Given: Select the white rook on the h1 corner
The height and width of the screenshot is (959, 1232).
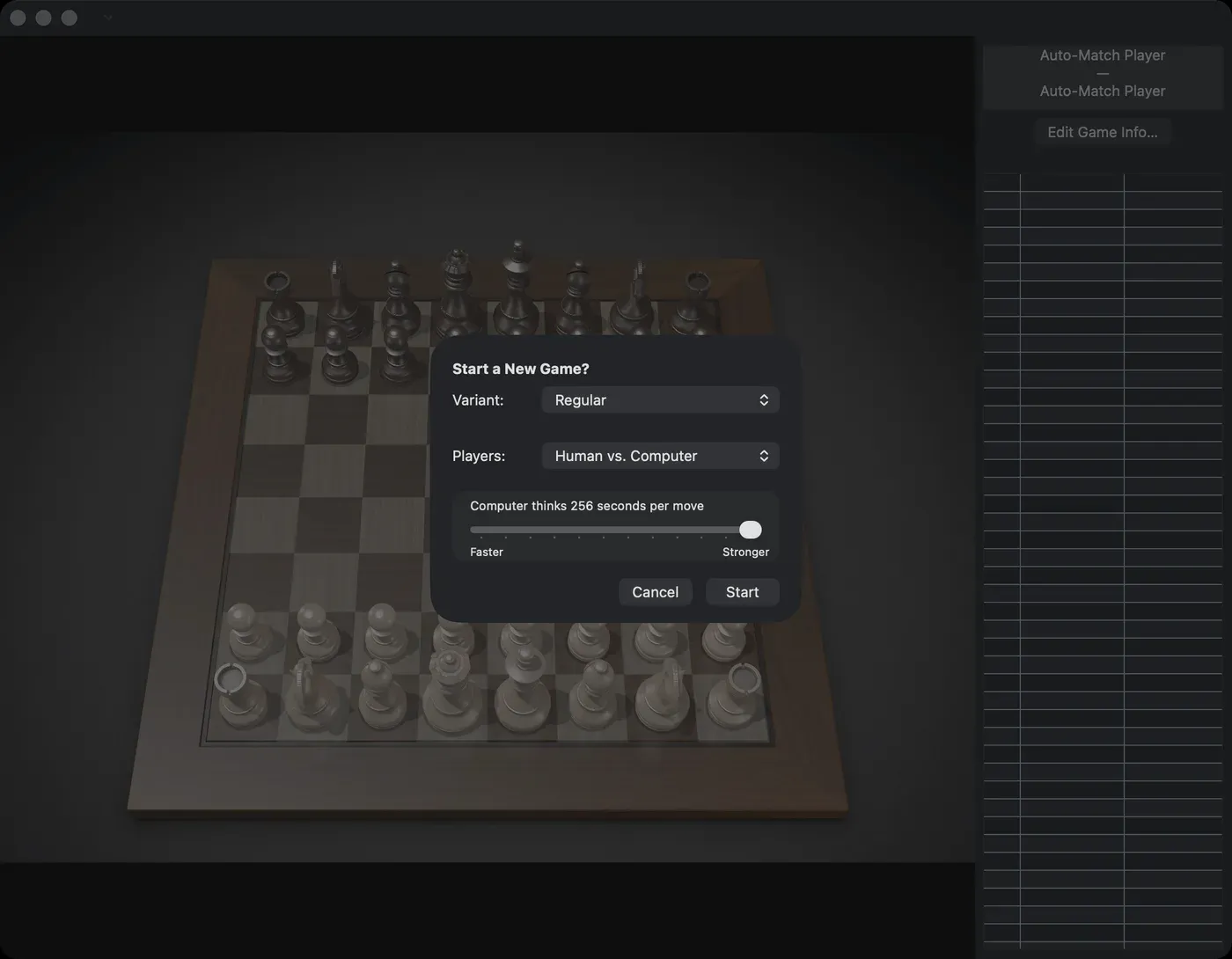Looking at the screenshot, I should pos(737,695).
